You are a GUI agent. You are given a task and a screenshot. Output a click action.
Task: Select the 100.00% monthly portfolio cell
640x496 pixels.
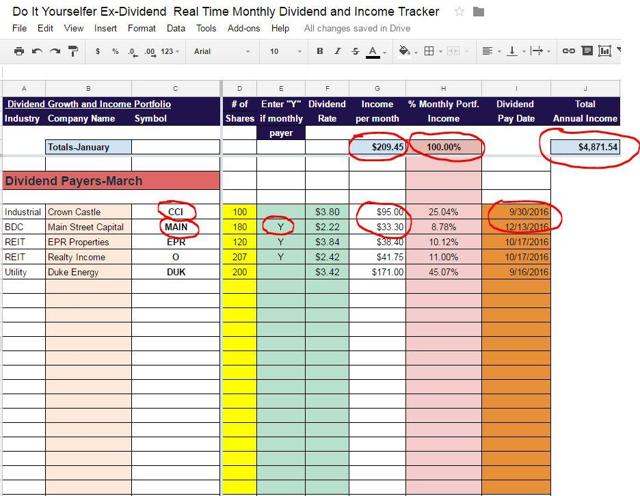coord(444,147)
